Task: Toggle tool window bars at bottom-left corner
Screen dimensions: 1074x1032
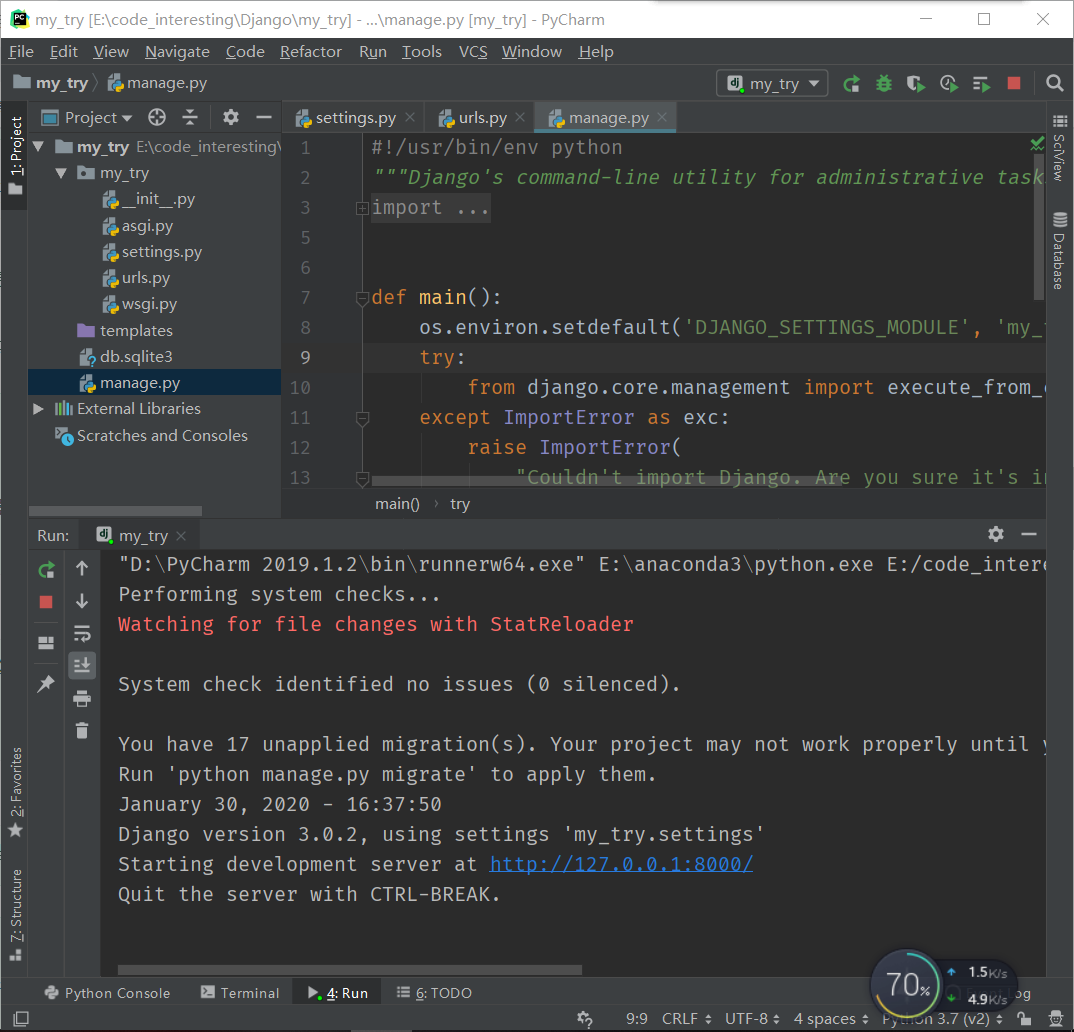Action: point(21,1018)
